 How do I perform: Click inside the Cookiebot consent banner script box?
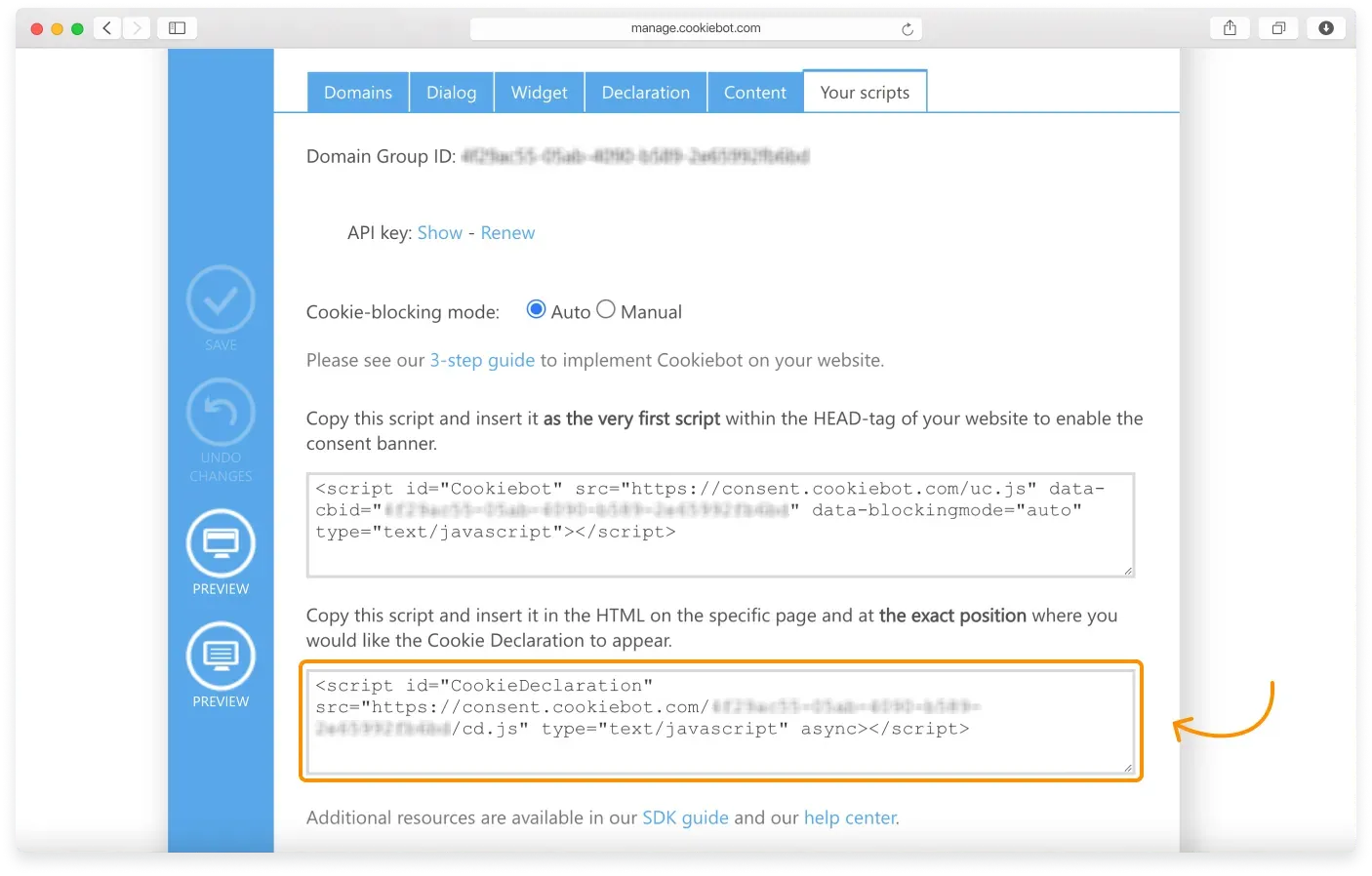720,525
